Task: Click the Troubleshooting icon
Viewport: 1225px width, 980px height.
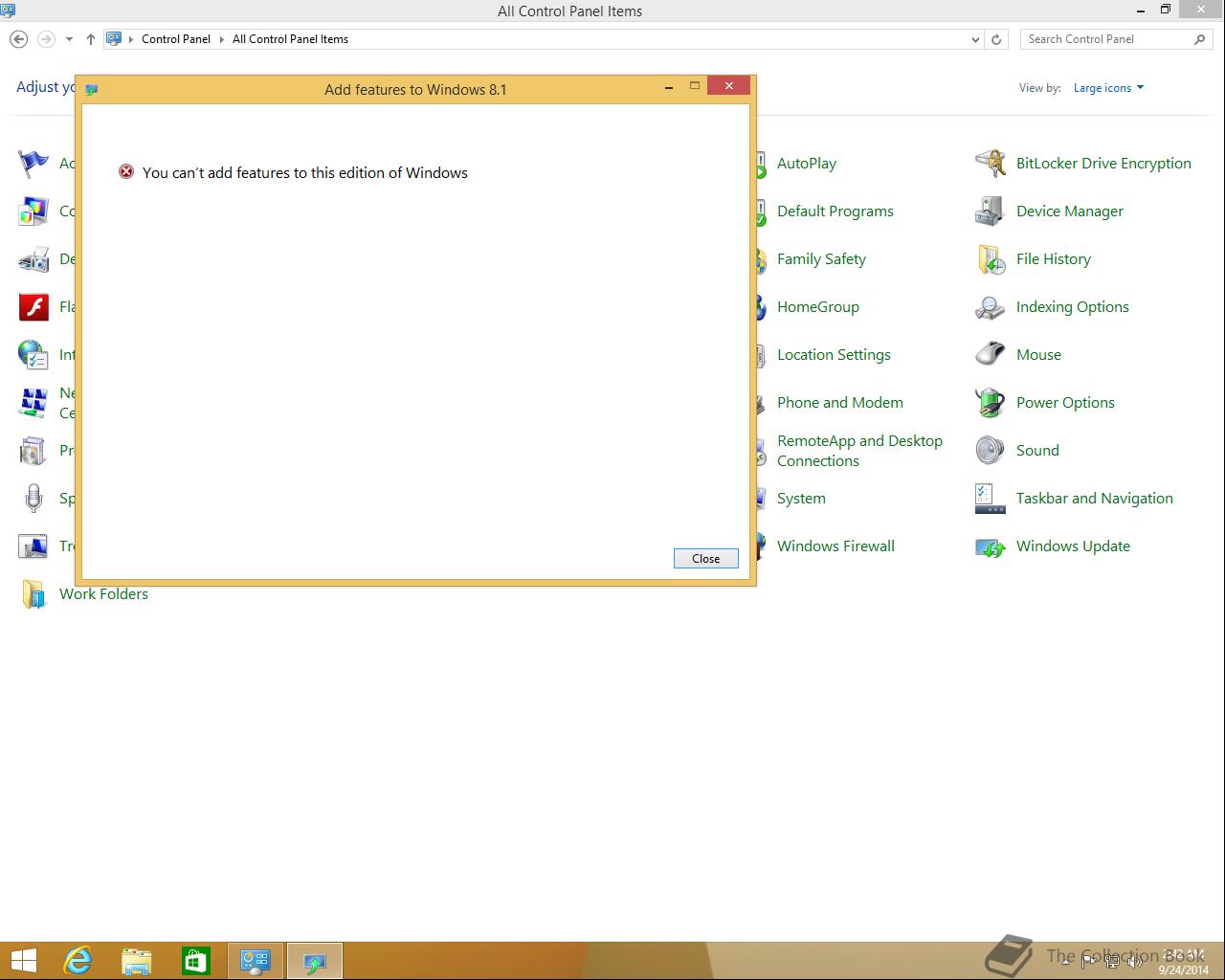Action: [33, 546]
